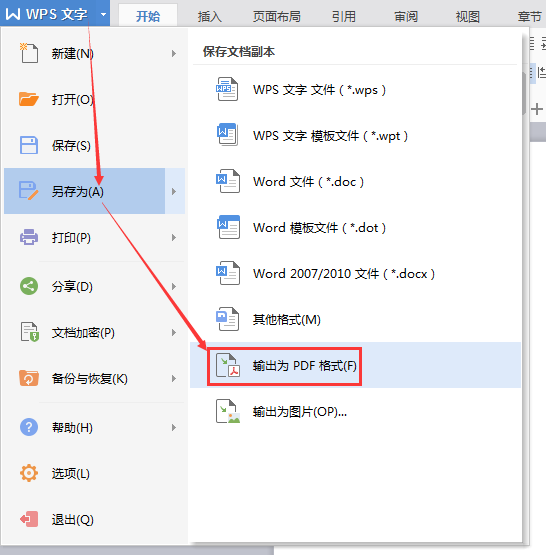Click the Word dot template icon
546x555 pixels.
point(228,227)
